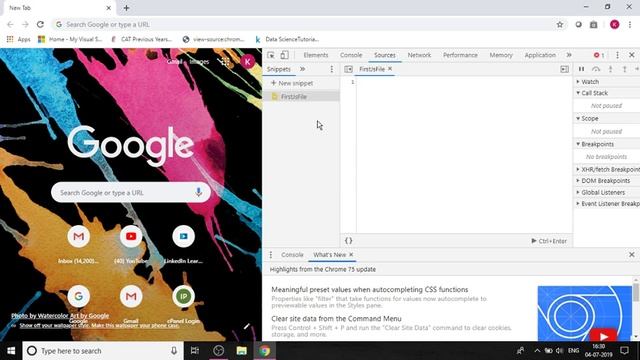The height and width of the screenshot is (360, 640).
Task: Close the DevTools panel
Action: click(x=631, y=55)
